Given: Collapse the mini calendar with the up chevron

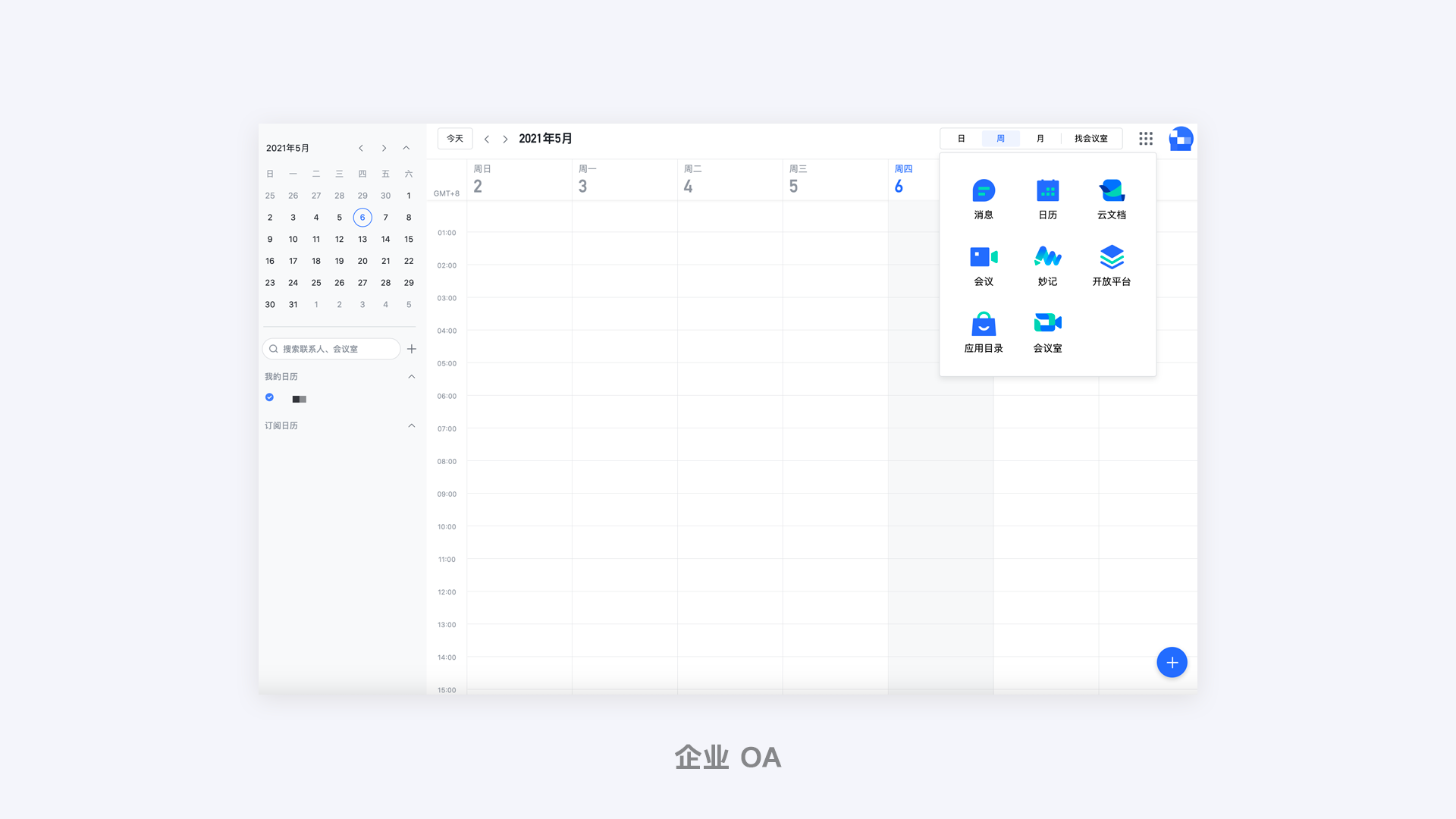Looking at the screenshot, I should [406, 149].
